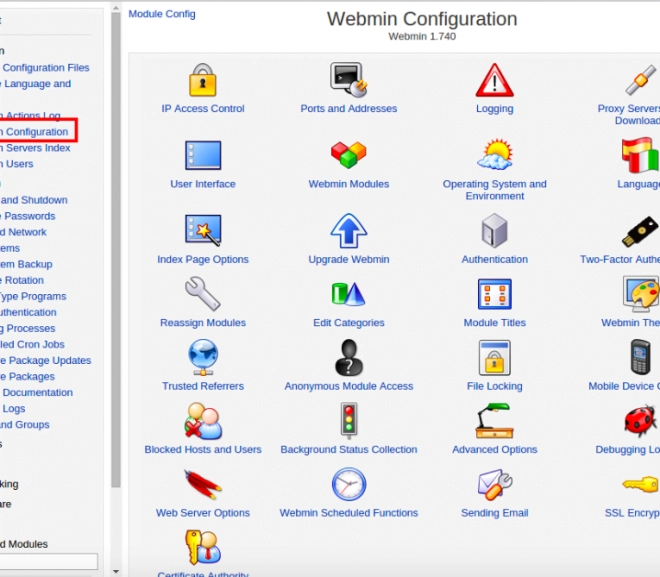Viewport: 660px width, 577px height.
Task: Click the sidebar scrollbar down arrow
Action: 116,572
